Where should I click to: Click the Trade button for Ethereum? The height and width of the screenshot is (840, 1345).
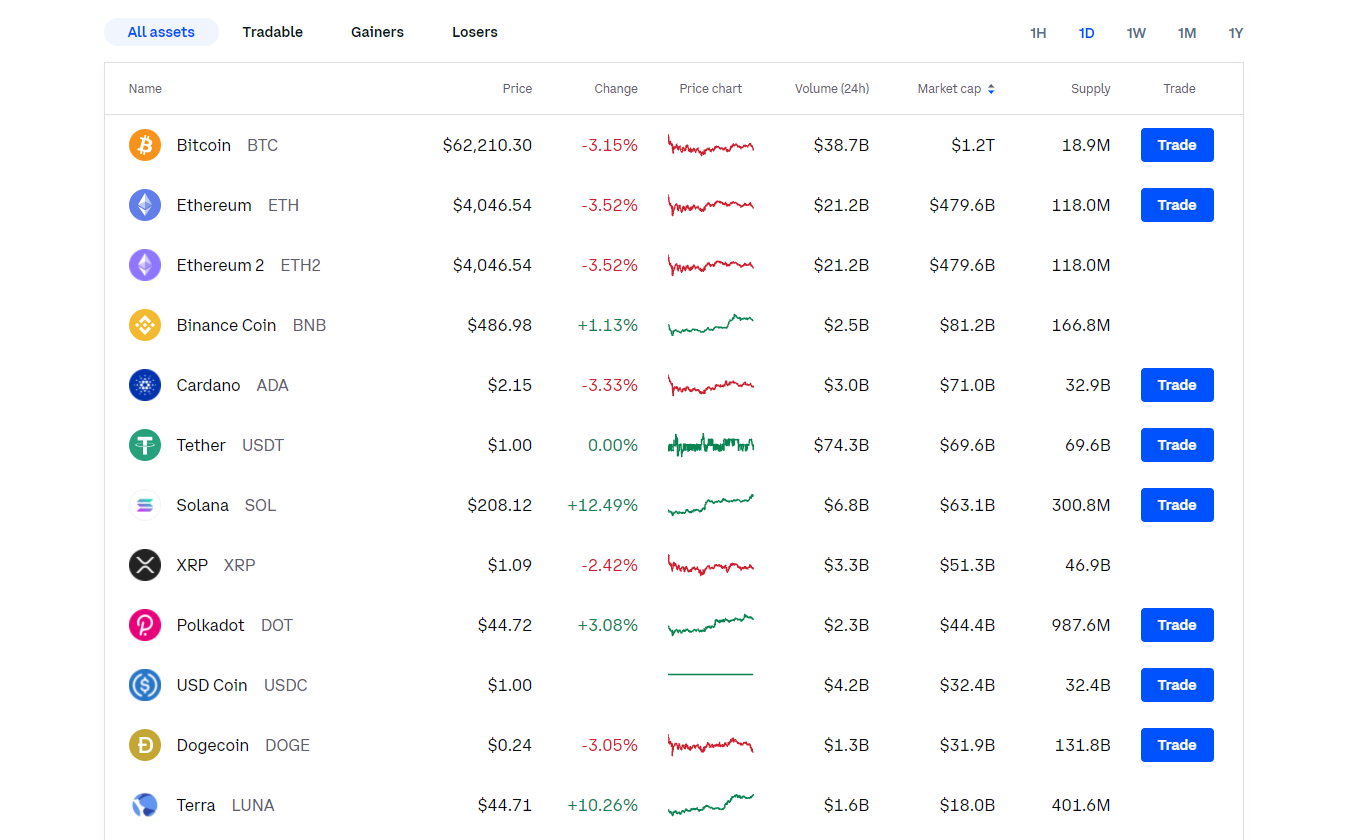[1177, 205]
